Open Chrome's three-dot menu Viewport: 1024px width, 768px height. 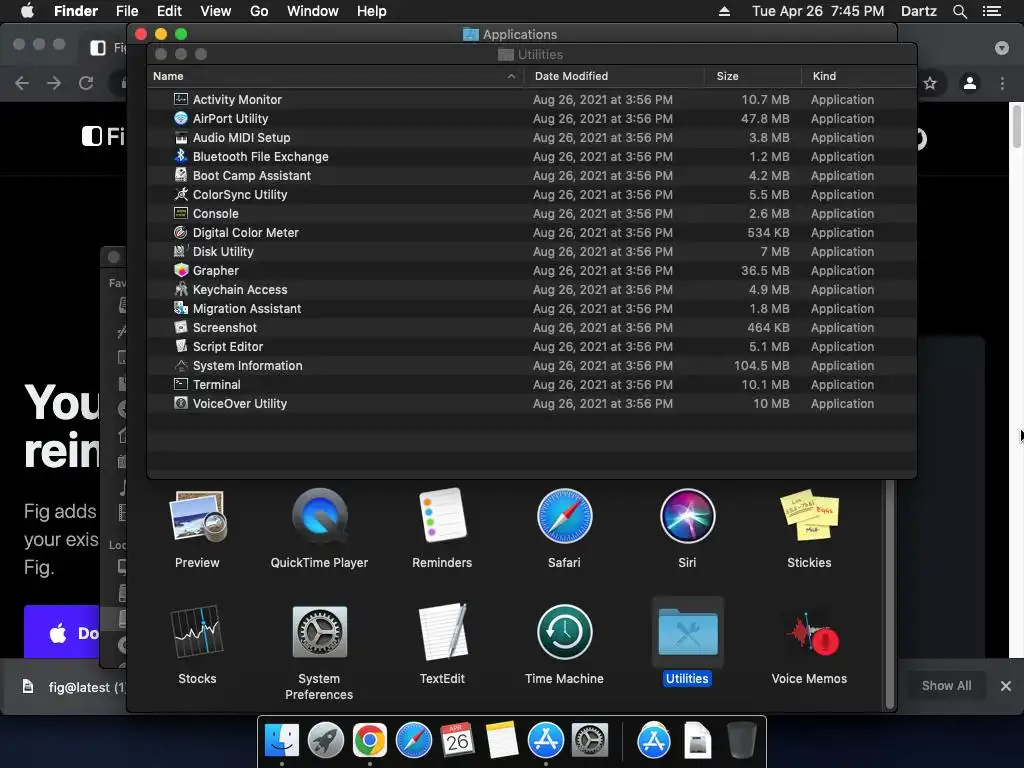click(1002, 83)
